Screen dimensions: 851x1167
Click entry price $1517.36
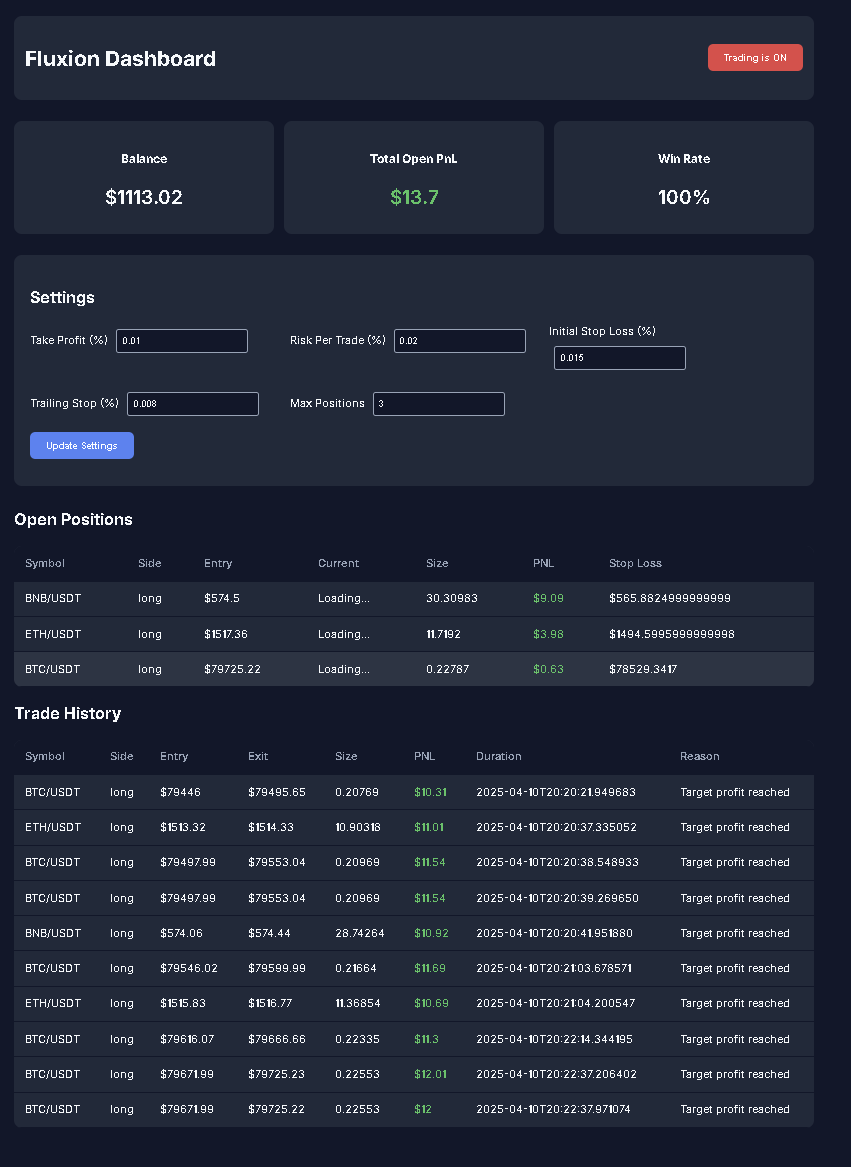click(226, 633)
